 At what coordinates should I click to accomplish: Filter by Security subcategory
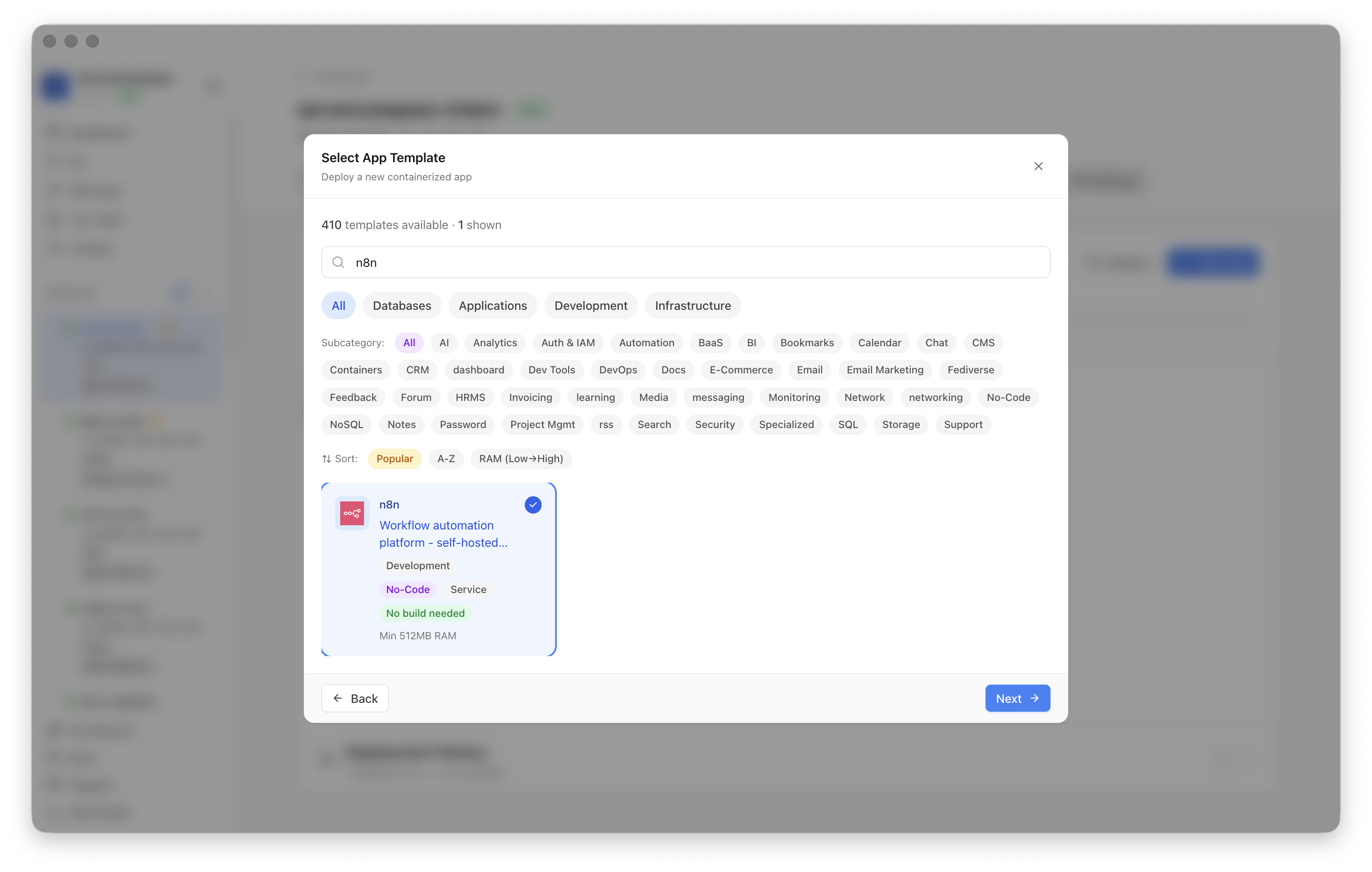click(x=715, y=425)
